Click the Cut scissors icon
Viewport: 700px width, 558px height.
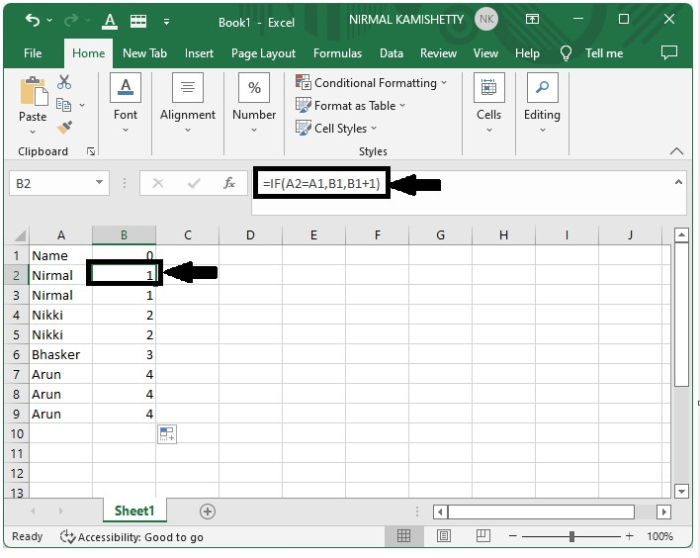click(x=64, y=82)
